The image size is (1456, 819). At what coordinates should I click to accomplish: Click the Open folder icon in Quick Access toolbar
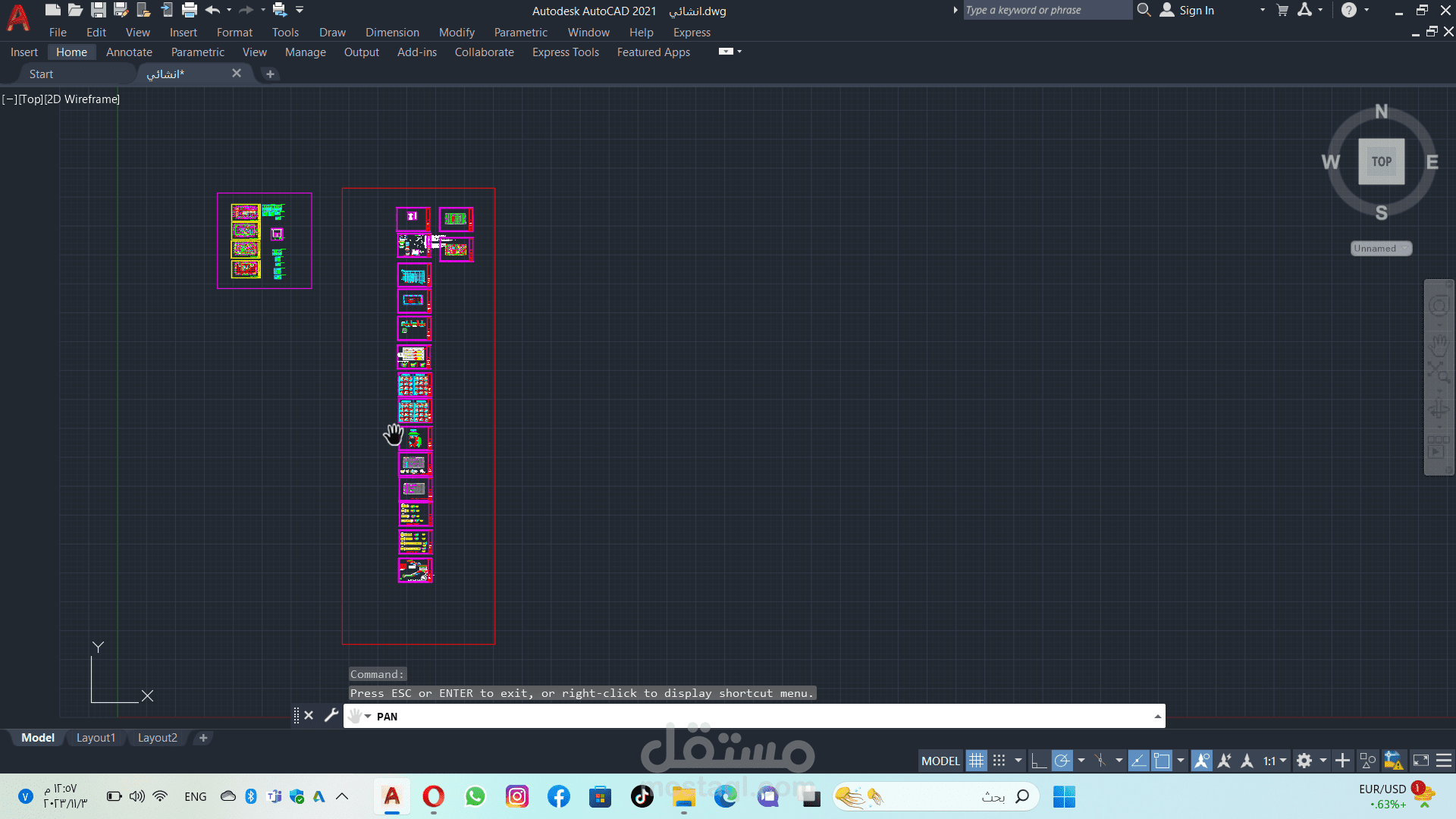pos(75,10)
